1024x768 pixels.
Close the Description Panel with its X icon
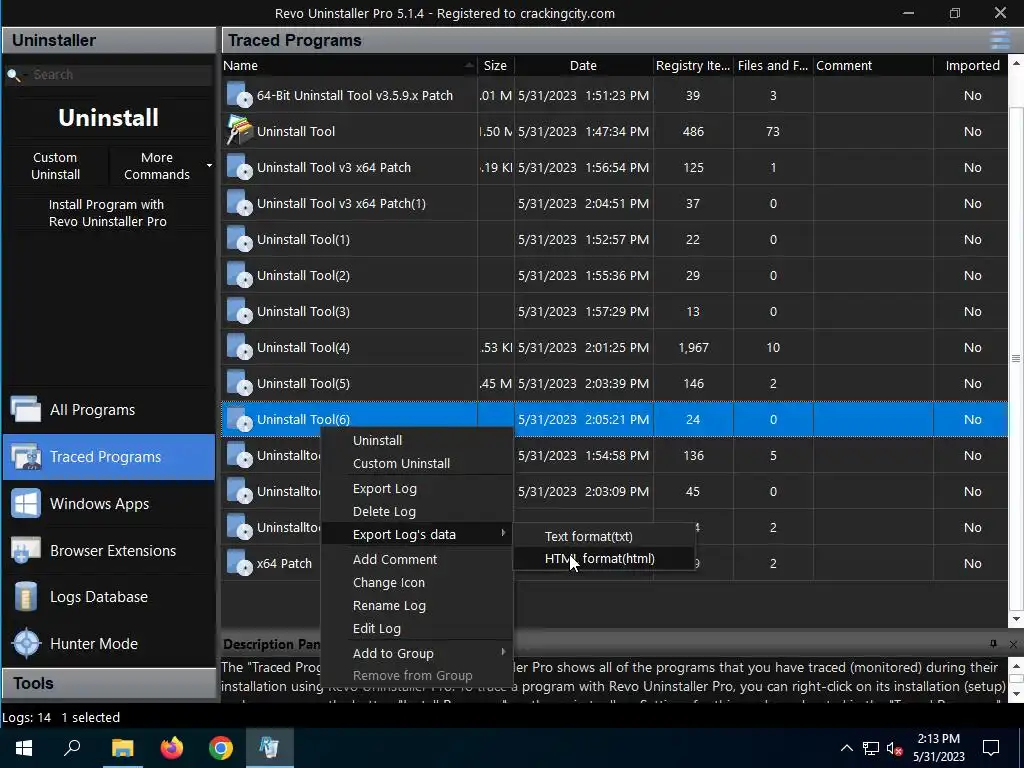pyautogui.click(x=1013, y=645)
